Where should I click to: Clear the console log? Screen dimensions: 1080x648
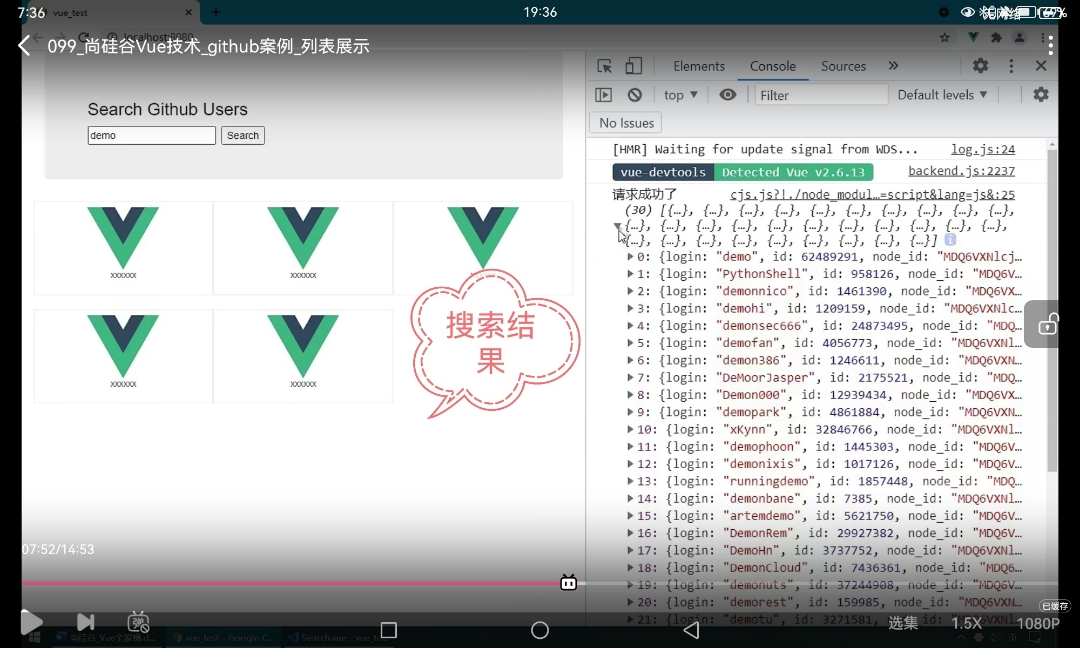634,95
